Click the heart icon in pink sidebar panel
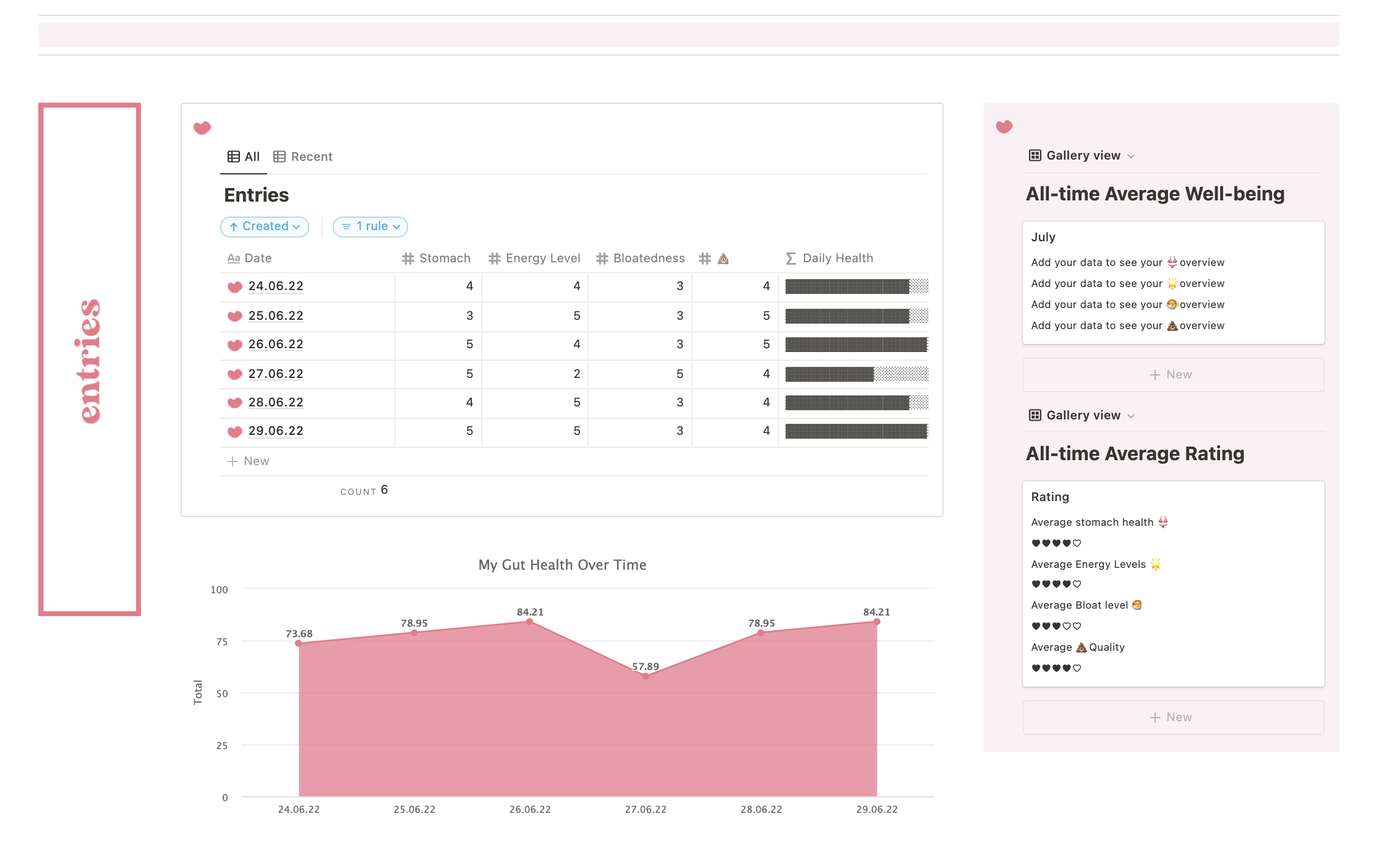 tap(1004, 127)
